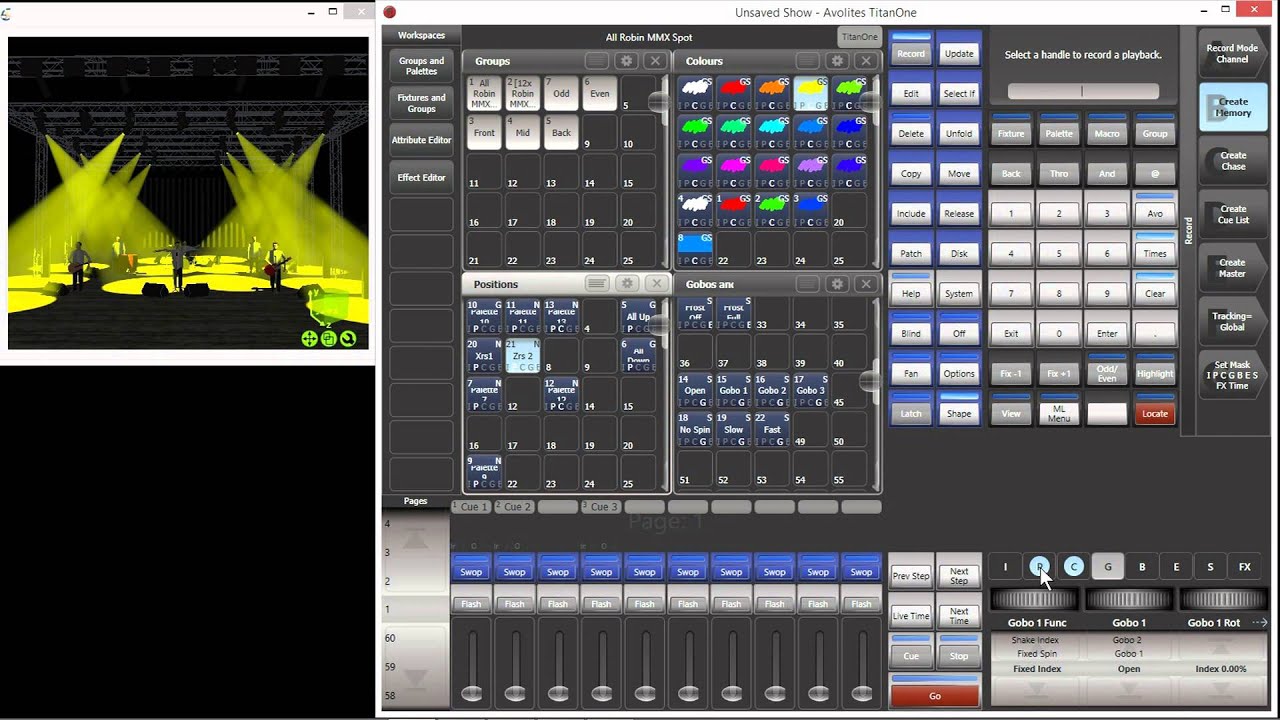Choose Create Cue List record option
The width and height of the screenshot is (1280, 720).
pos(1232,214)
